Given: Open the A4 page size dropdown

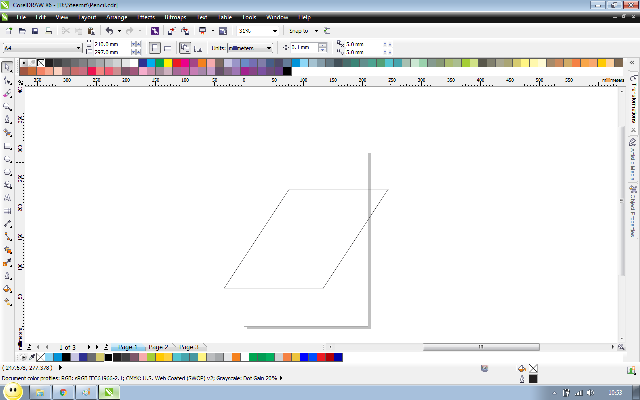Looking at the screenshot, I should coord(78,48).
